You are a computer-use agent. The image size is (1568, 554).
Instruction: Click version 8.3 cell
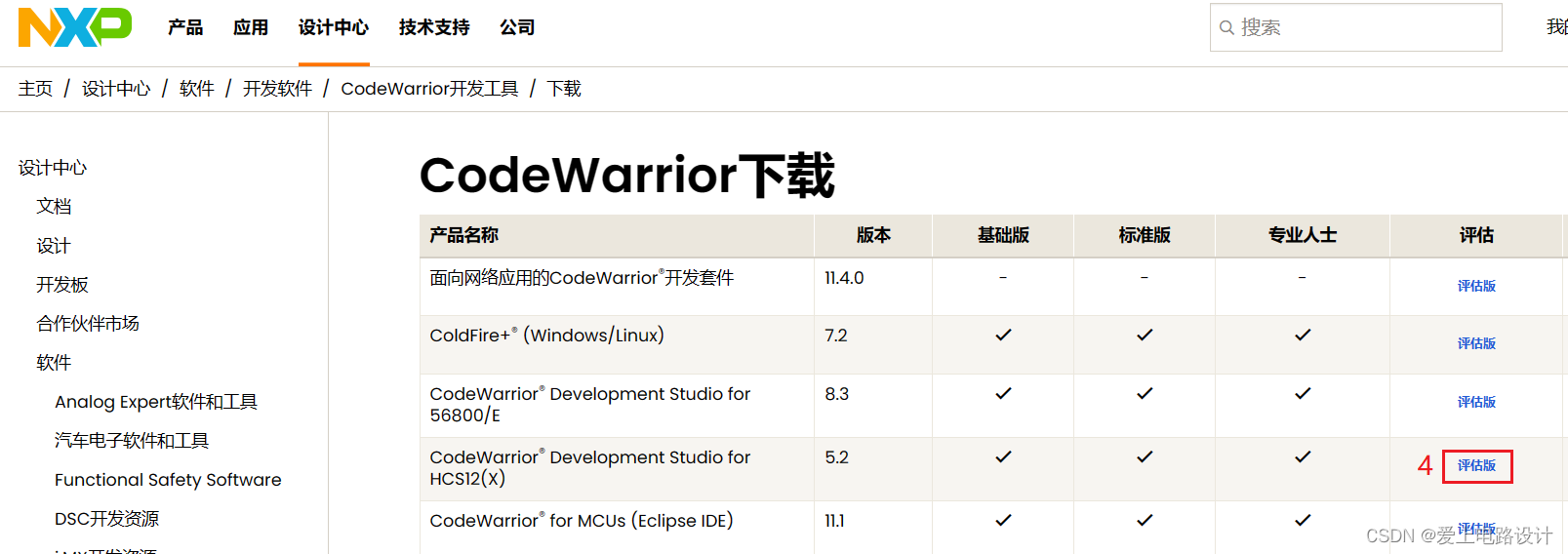click(x=837, y=394)
